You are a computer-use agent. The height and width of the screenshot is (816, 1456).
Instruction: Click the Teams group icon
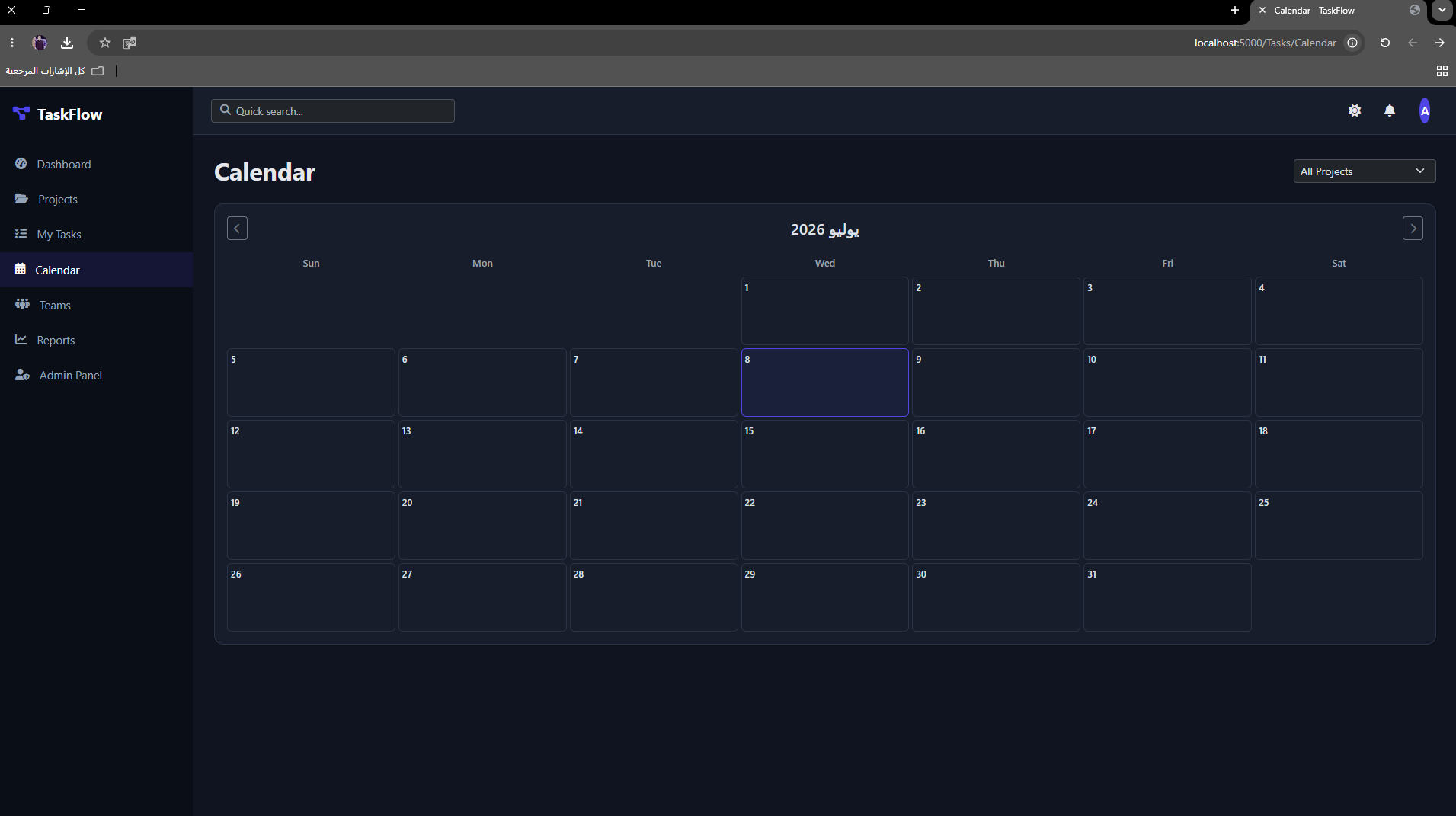click(x=22, y=304)
